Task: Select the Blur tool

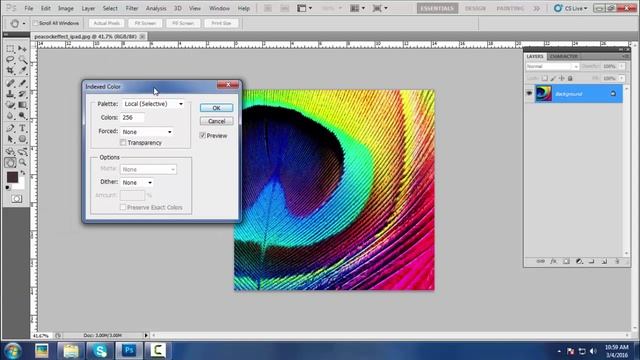Action: (x=10, y=116)
